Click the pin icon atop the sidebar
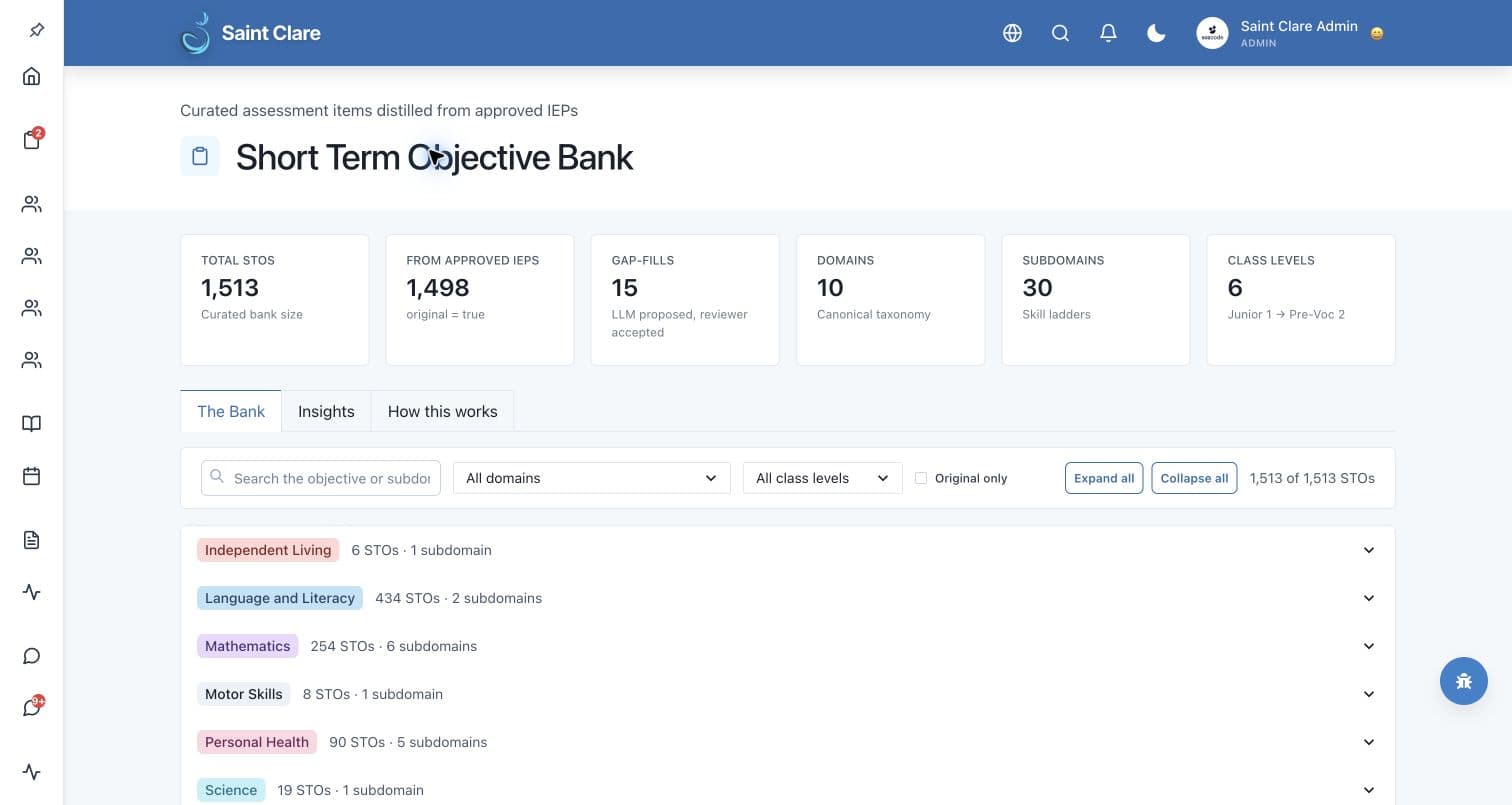 click(x=36, y=30)
